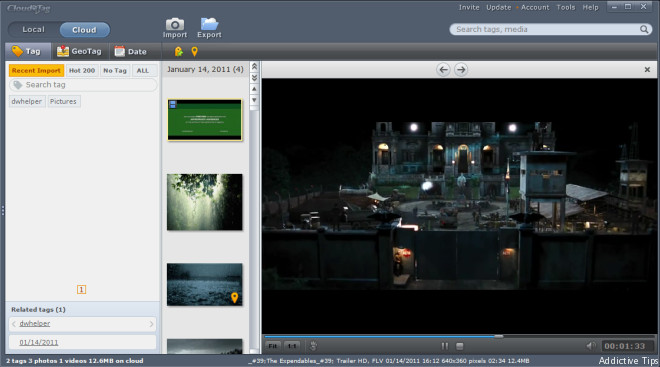Screen dimensions: 660x367
Task: Click the video progress slider handle
Action: click(498, 336)
